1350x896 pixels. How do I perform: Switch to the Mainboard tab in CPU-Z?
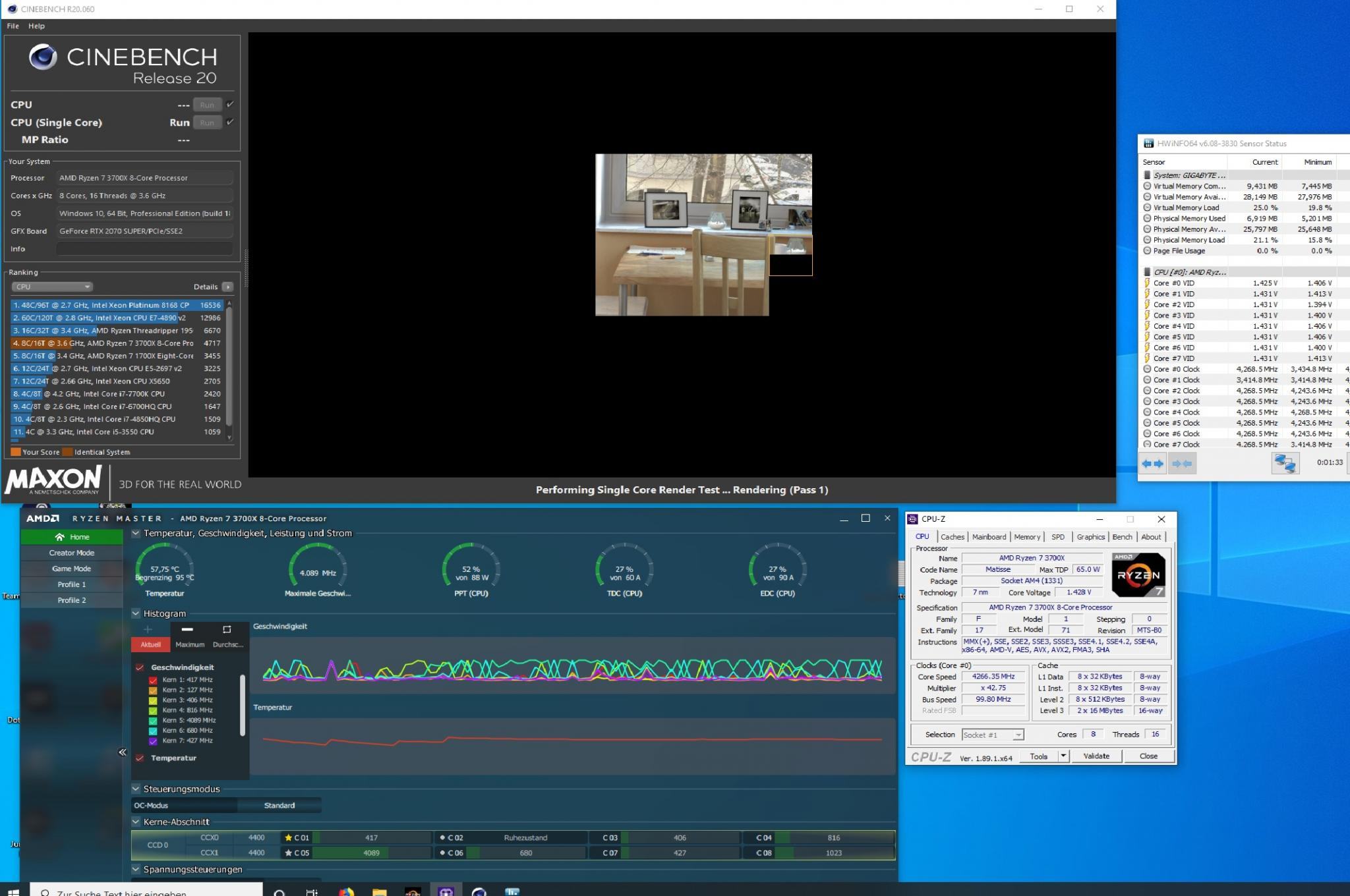click(988, 537)
